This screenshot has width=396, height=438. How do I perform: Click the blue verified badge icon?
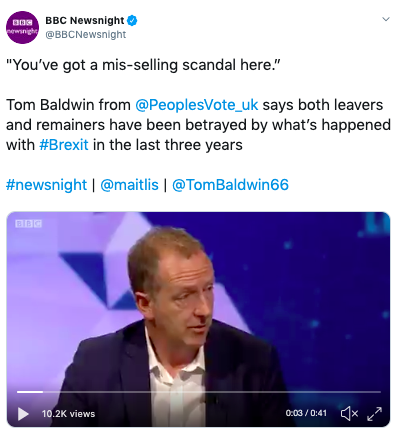coord(132,21)
